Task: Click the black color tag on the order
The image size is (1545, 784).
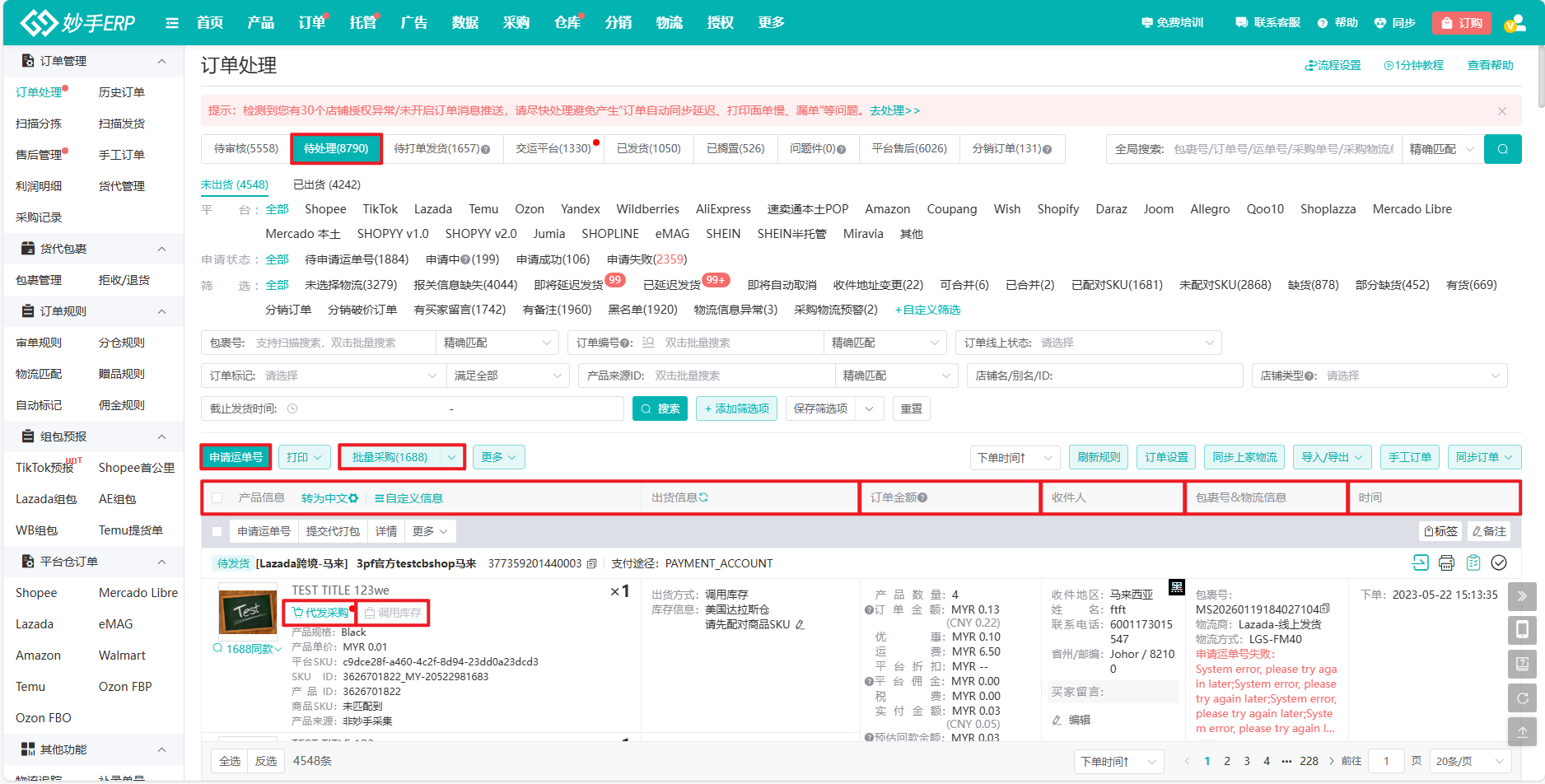Action: [x=1177, y=586]
